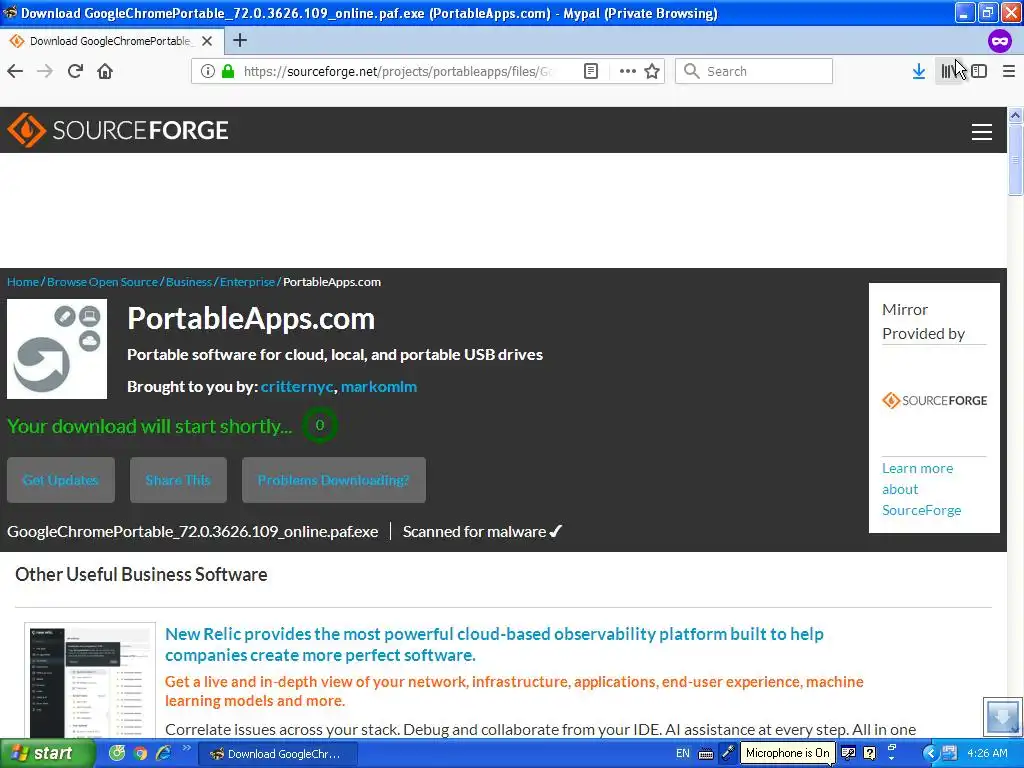Click the page scrollbar up arrow

[x=1015, y=116]
